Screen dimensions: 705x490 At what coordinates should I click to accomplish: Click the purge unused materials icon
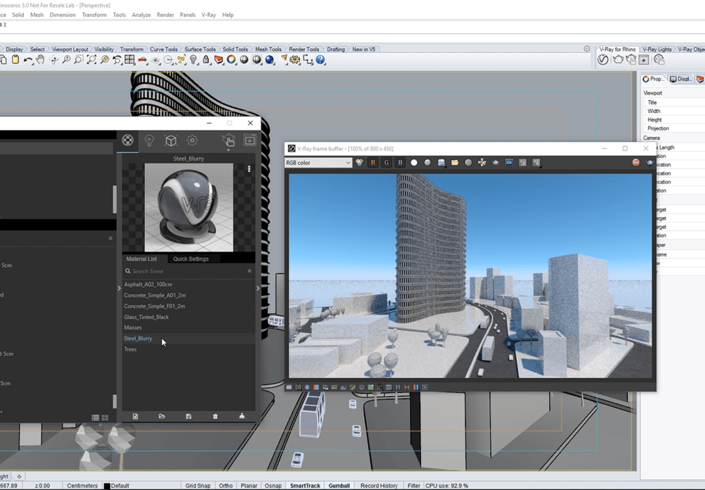pyautogui.click(x=242, y=416)
